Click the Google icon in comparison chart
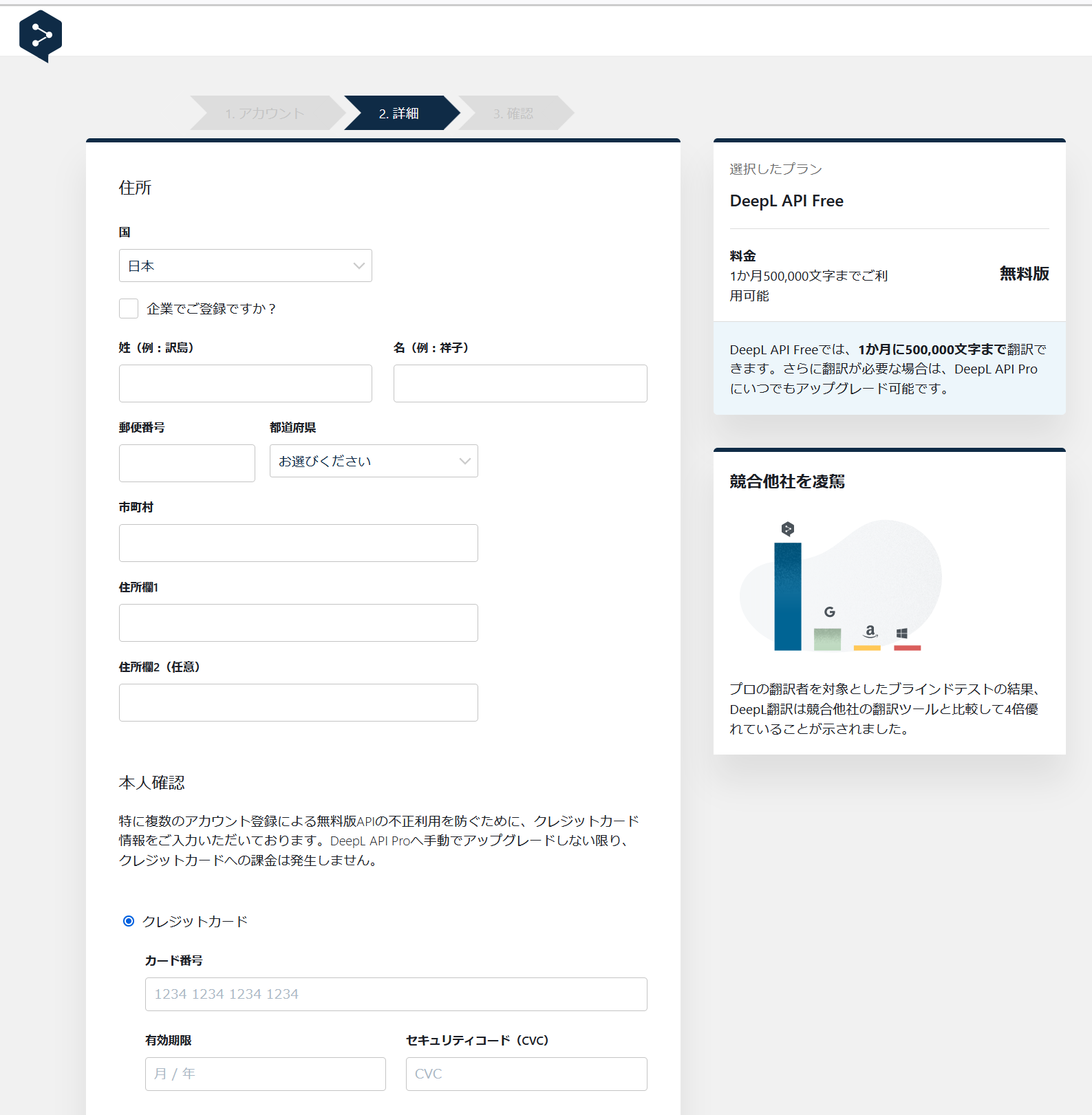This screenshot has height=1115, width=1092. click(x=830, y=611)
